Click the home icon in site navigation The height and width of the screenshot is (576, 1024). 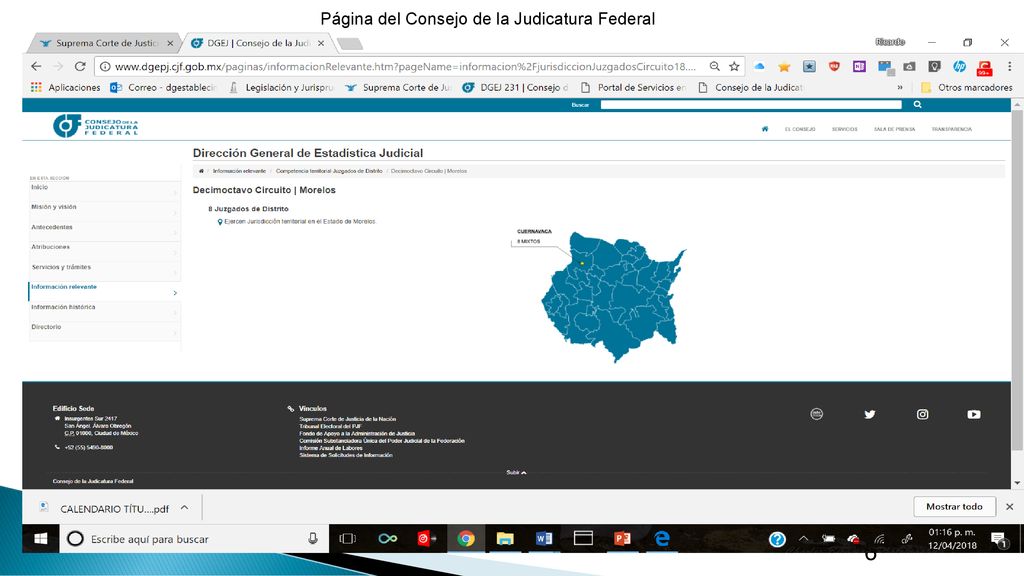click(x=765, y=129)
